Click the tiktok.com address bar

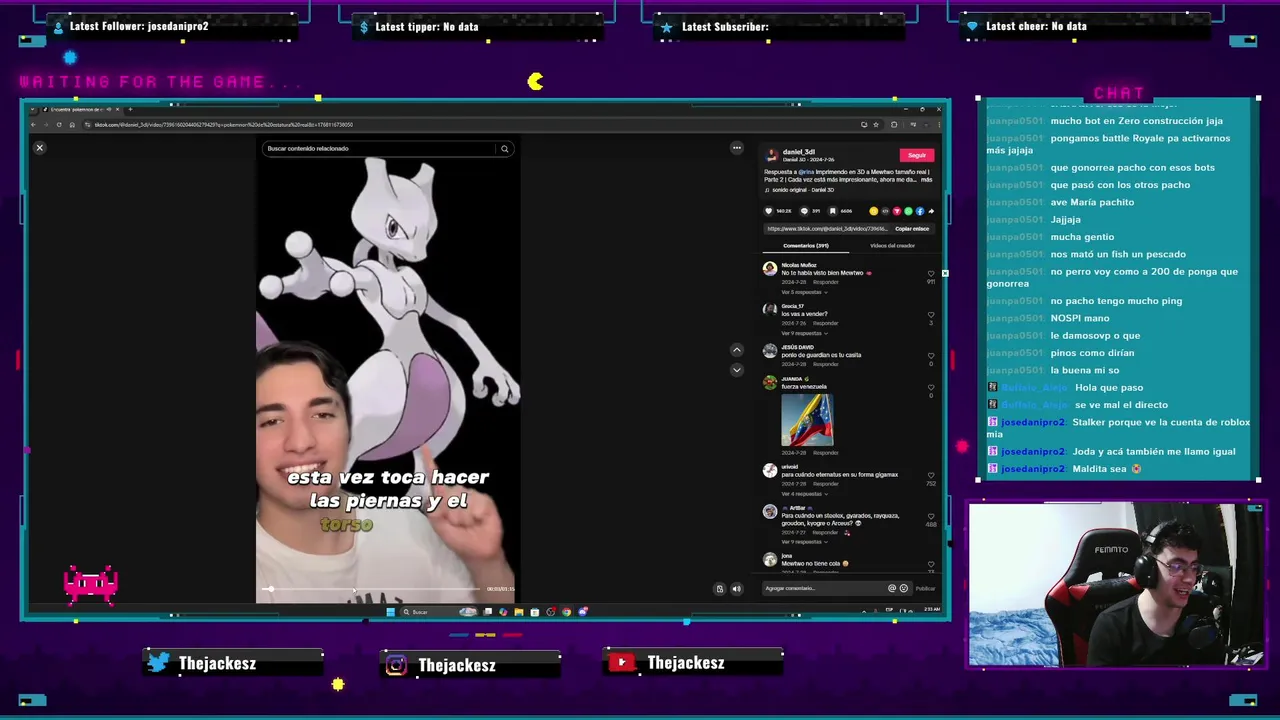(470, 125)
